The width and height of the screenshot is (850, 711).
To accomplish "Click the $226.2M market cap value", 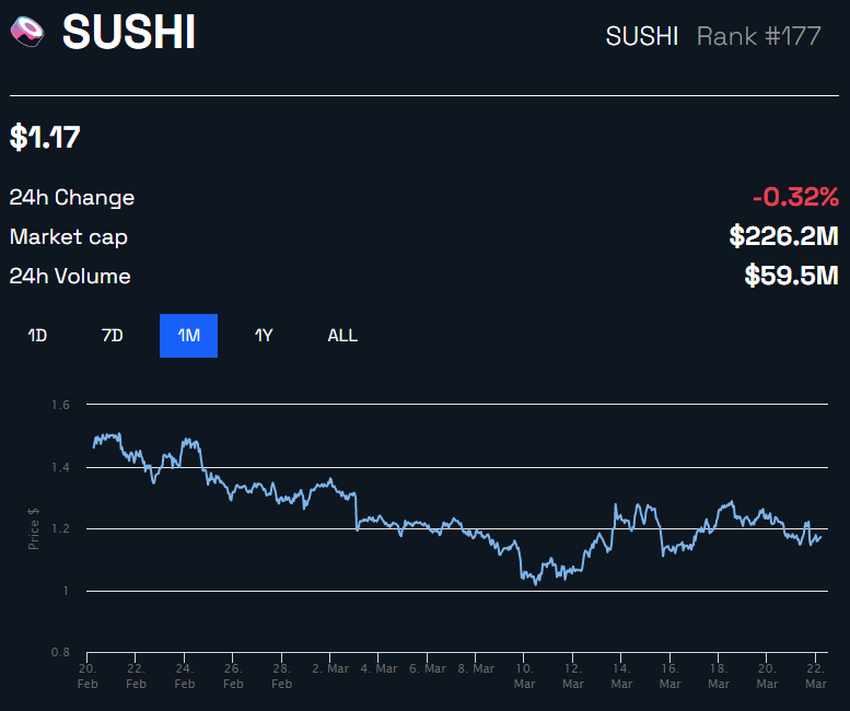I will pyautogui.click(x=783, y=236).
